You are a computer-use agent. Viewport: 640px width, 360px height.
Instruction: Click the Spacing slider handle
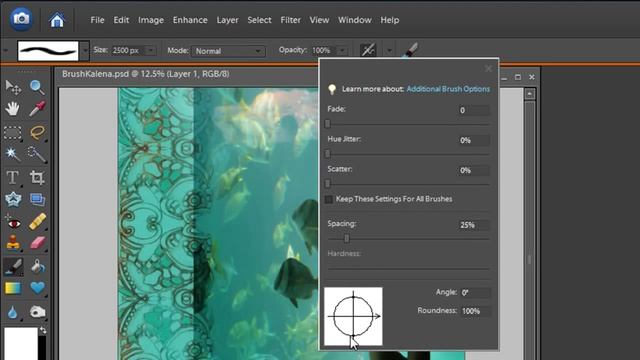pos(347,238)
